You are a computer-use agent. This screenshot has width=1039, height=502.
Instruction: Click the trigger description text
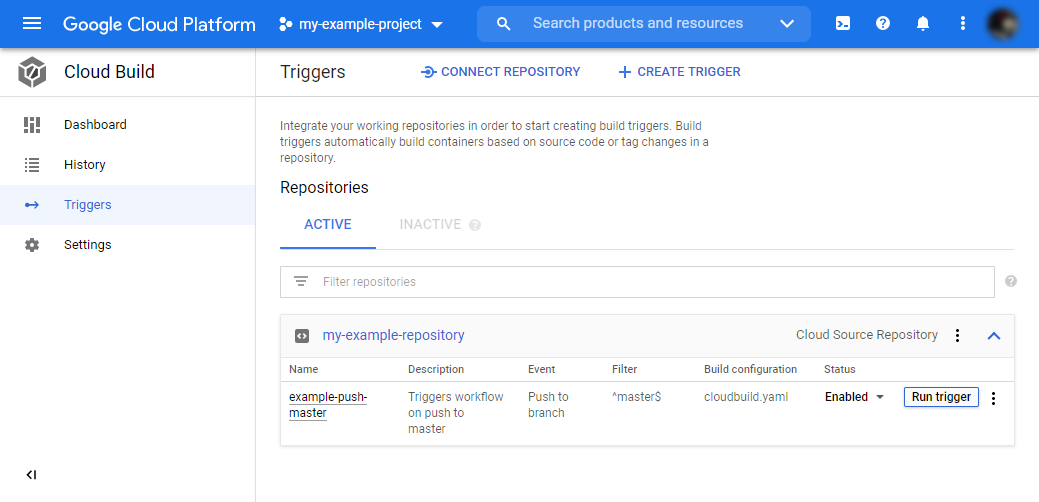[456, 413]
